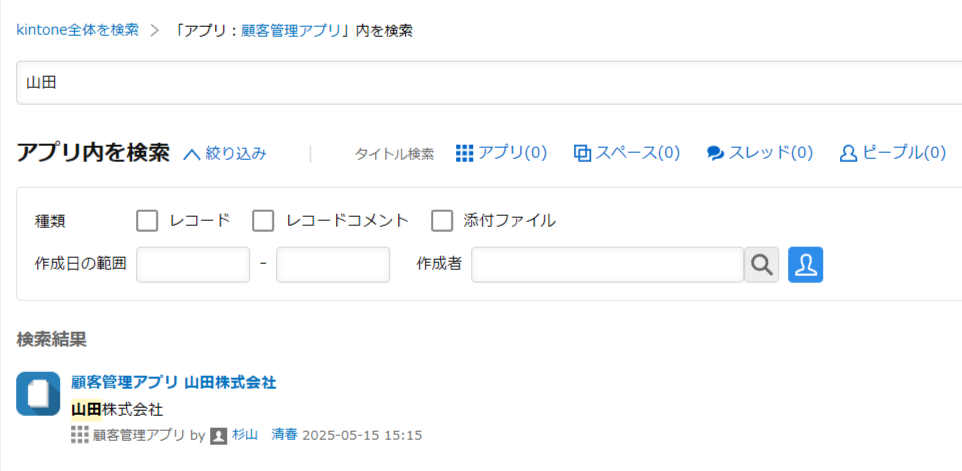Collapse the 絞り込み filter panel
The width and height of the screenshot is (962, 471).
click(x=225, y=154)
